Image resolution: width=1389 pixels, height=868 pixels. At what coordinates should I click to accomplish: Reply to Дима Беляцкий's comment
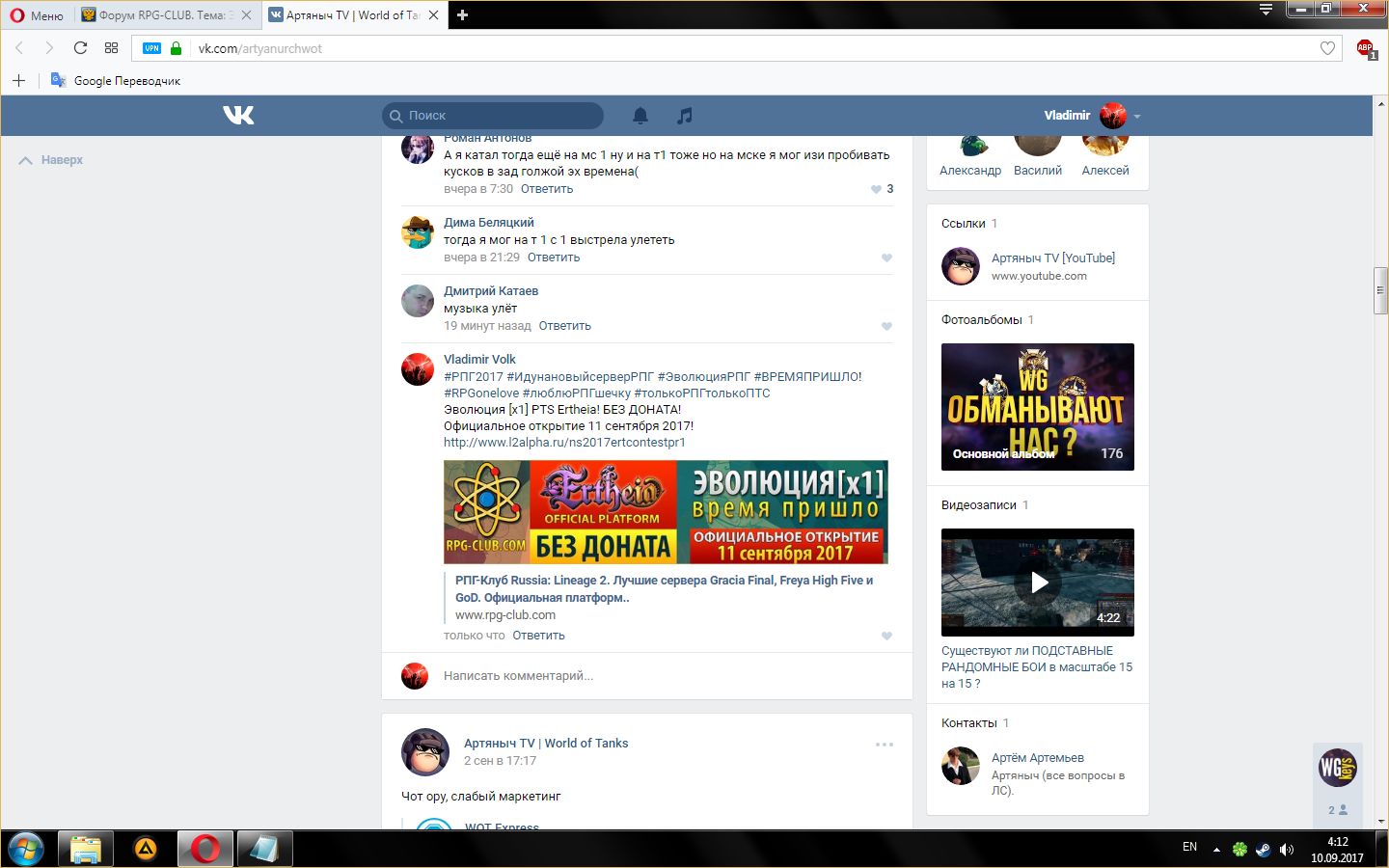(x=554, y=258)
